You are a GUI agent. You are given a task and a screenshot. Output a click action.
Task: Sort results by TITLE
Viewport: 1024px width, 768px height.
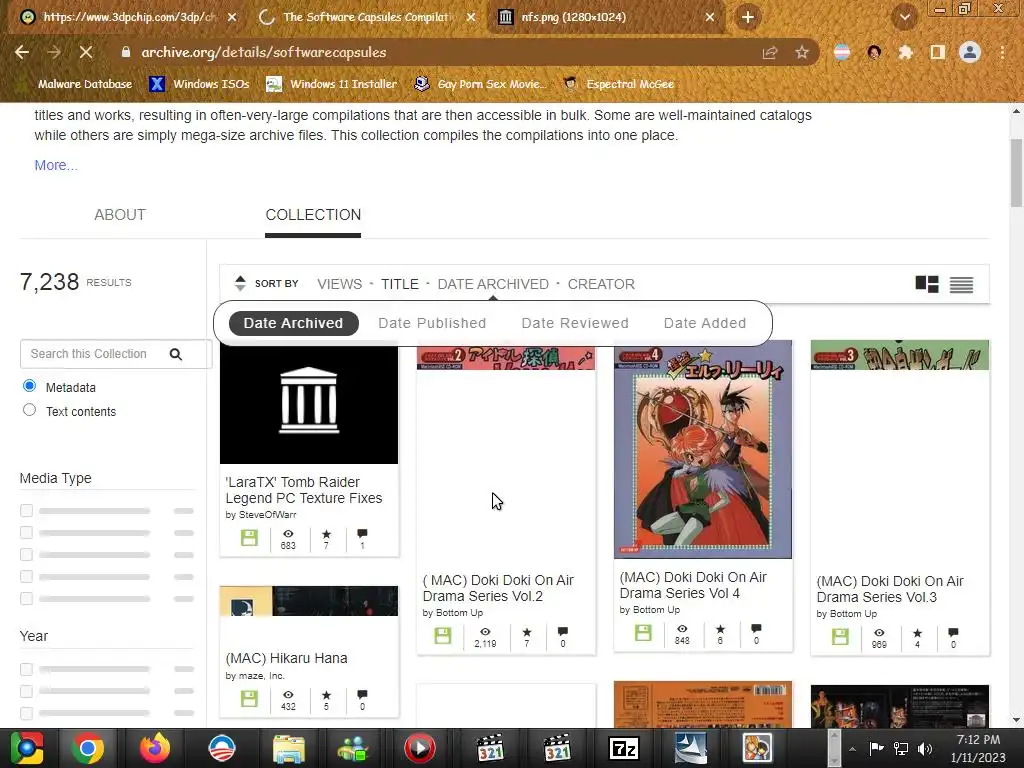[x=400, y=284]
